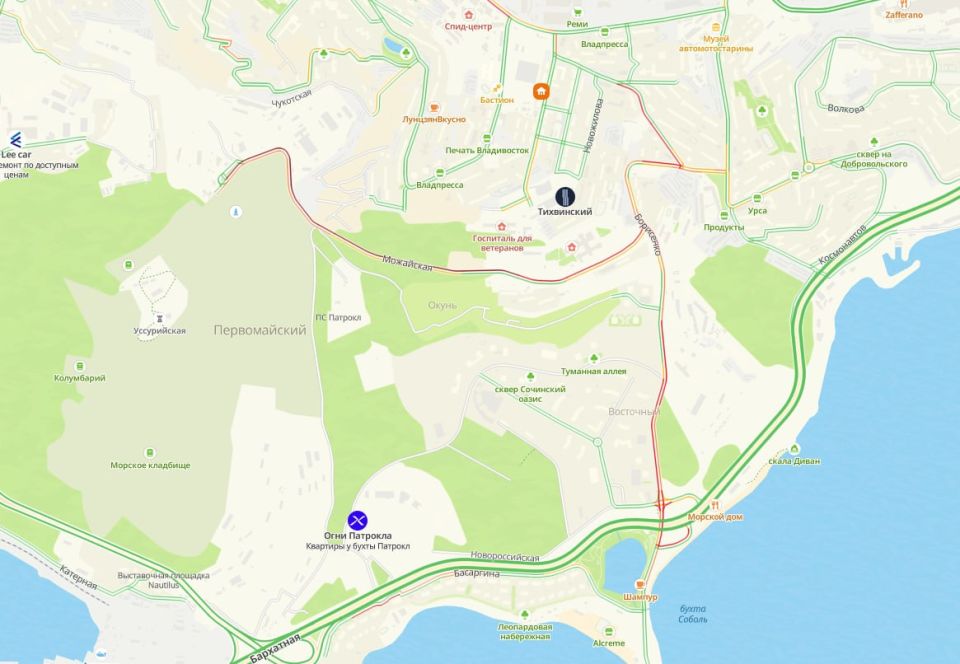Select the Шампур cafe icon

coord(640,584)
